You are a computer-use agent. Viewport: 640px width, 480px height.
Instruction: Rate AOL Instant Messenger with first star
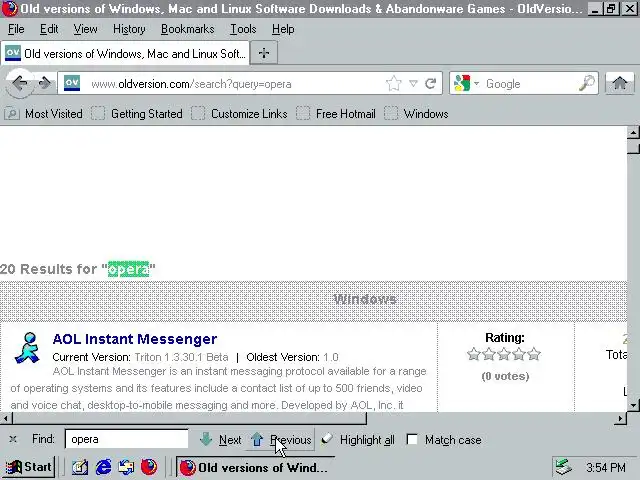point(473,354)
